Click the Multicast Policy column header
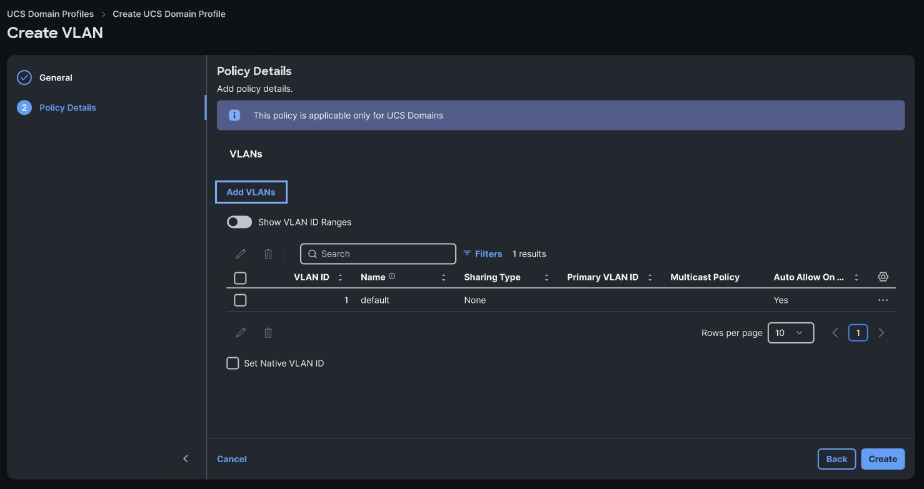Viewport: 924px width, 489px height. pyautogui.click(x=705, y=277)
